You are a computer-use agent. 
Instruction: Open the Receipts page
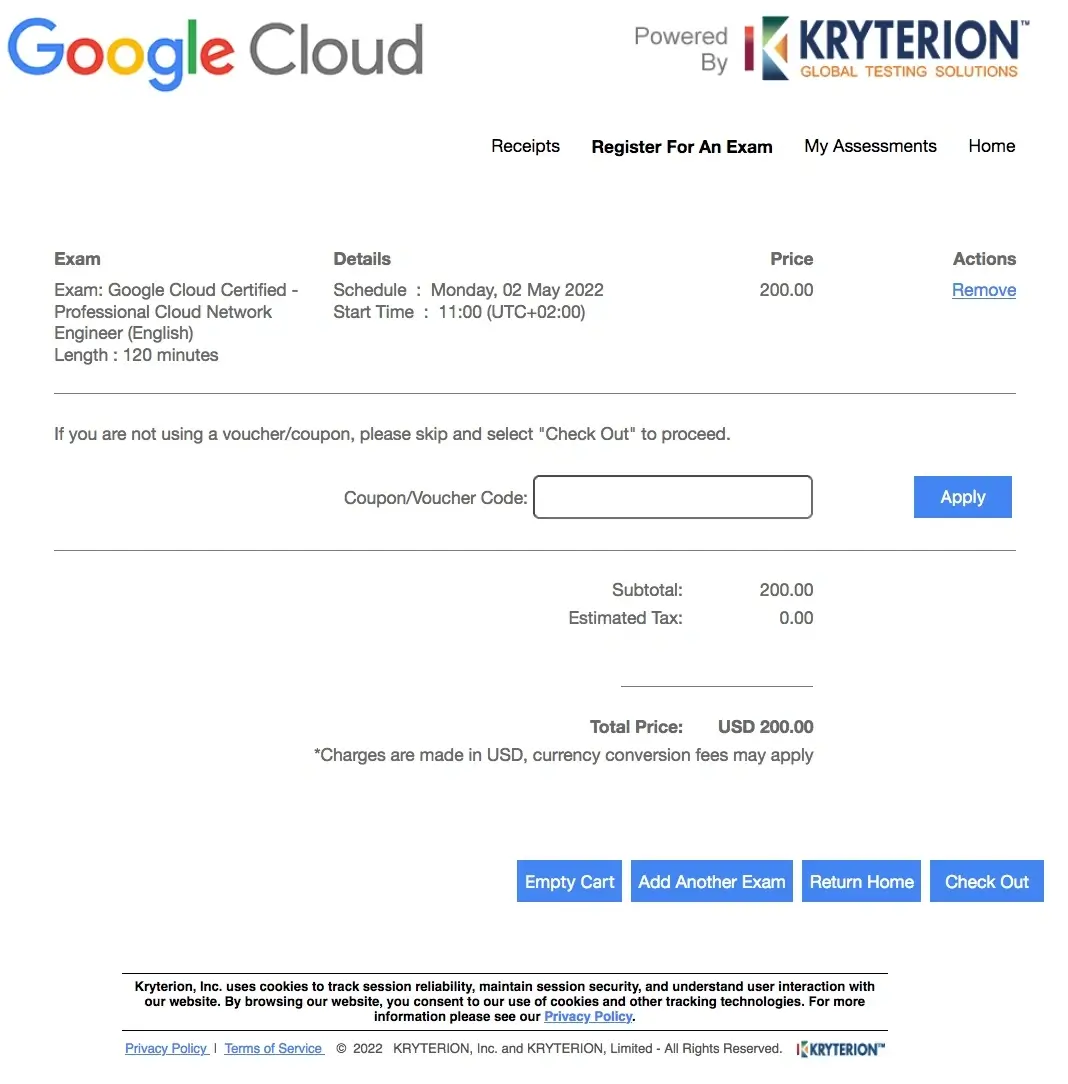(525, 146)
